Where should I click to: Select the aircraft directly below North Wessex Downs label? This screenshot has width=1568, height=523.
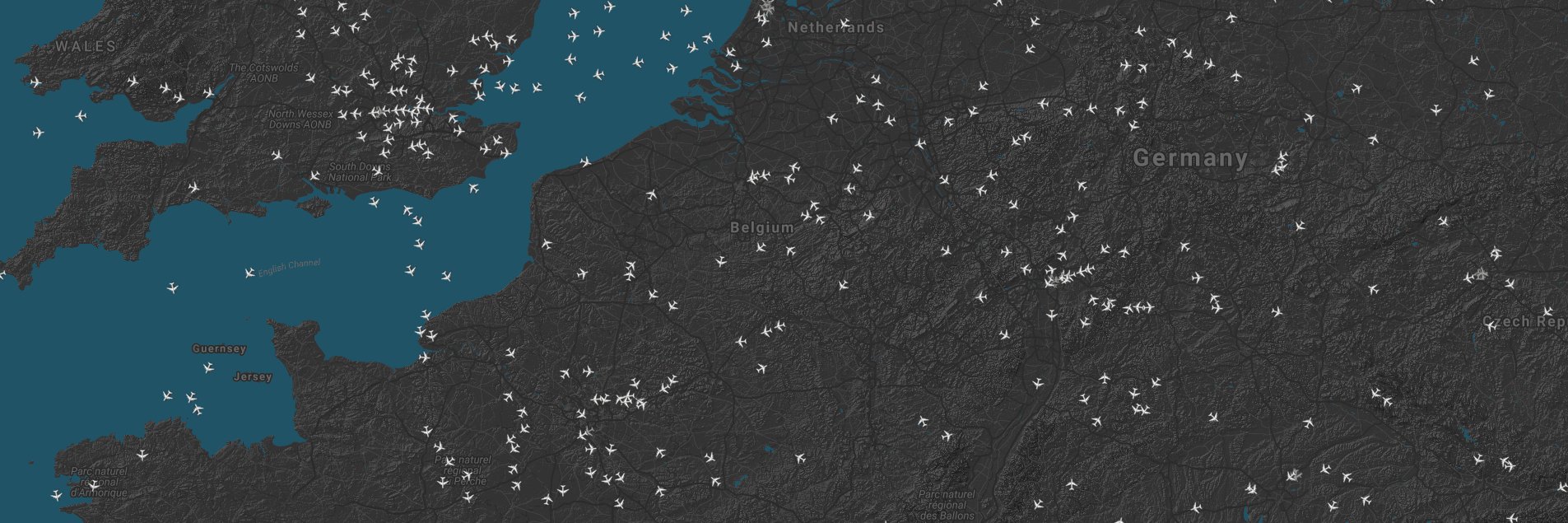tap(277, 155)
